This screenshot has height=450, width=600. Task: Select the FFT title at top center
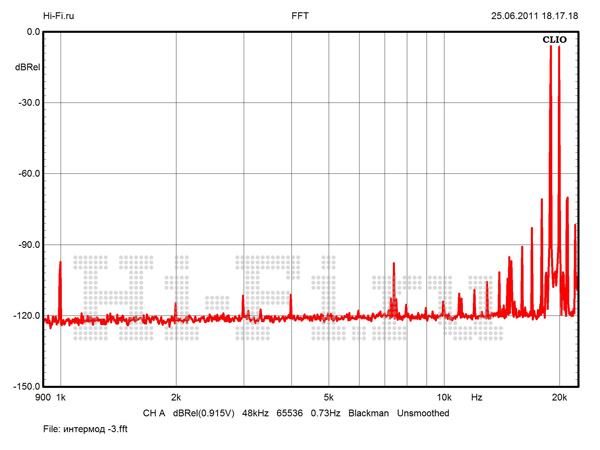point(300,16)
